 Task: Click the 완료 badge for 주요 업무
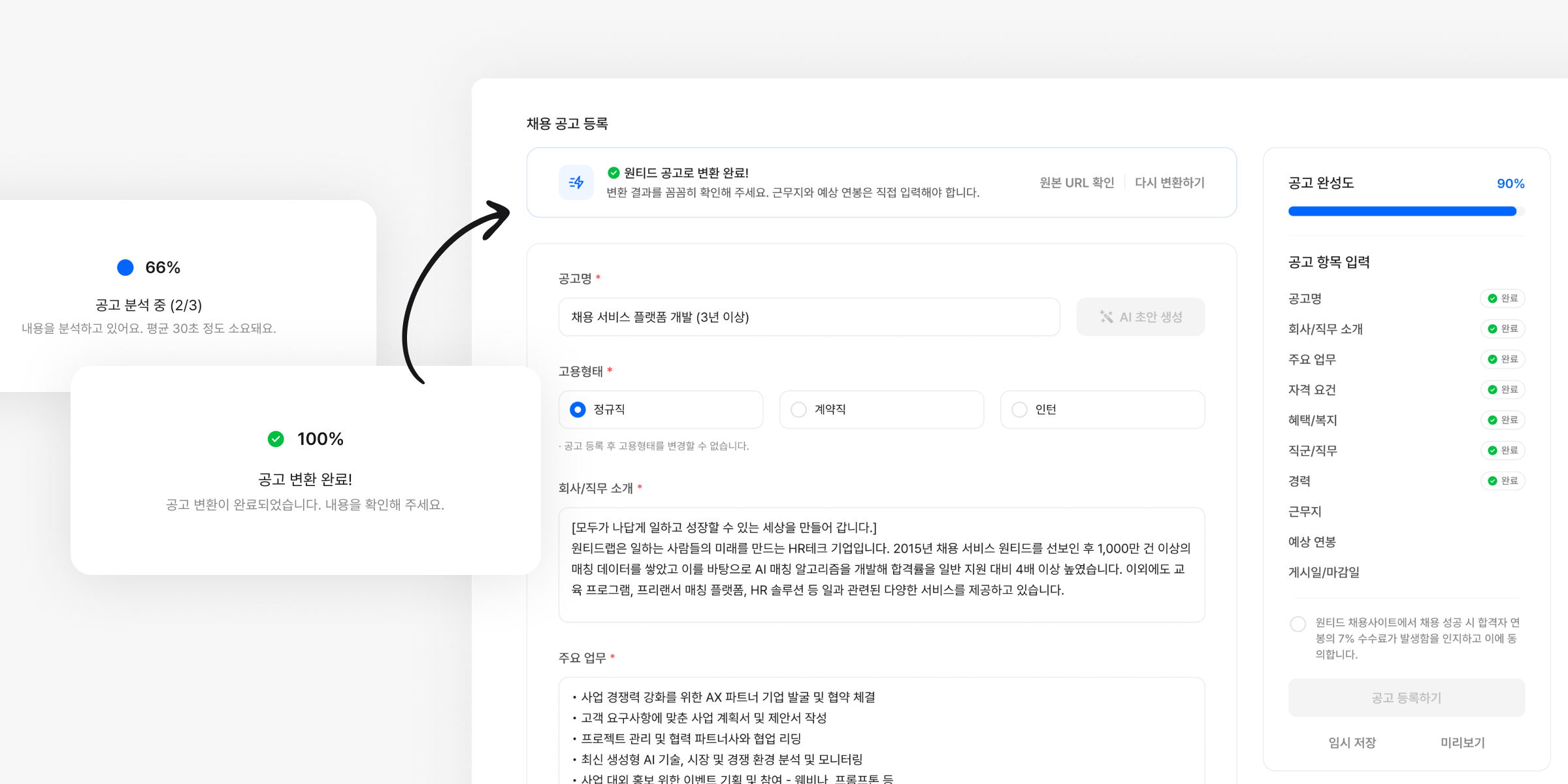(x=1503, y=359)
